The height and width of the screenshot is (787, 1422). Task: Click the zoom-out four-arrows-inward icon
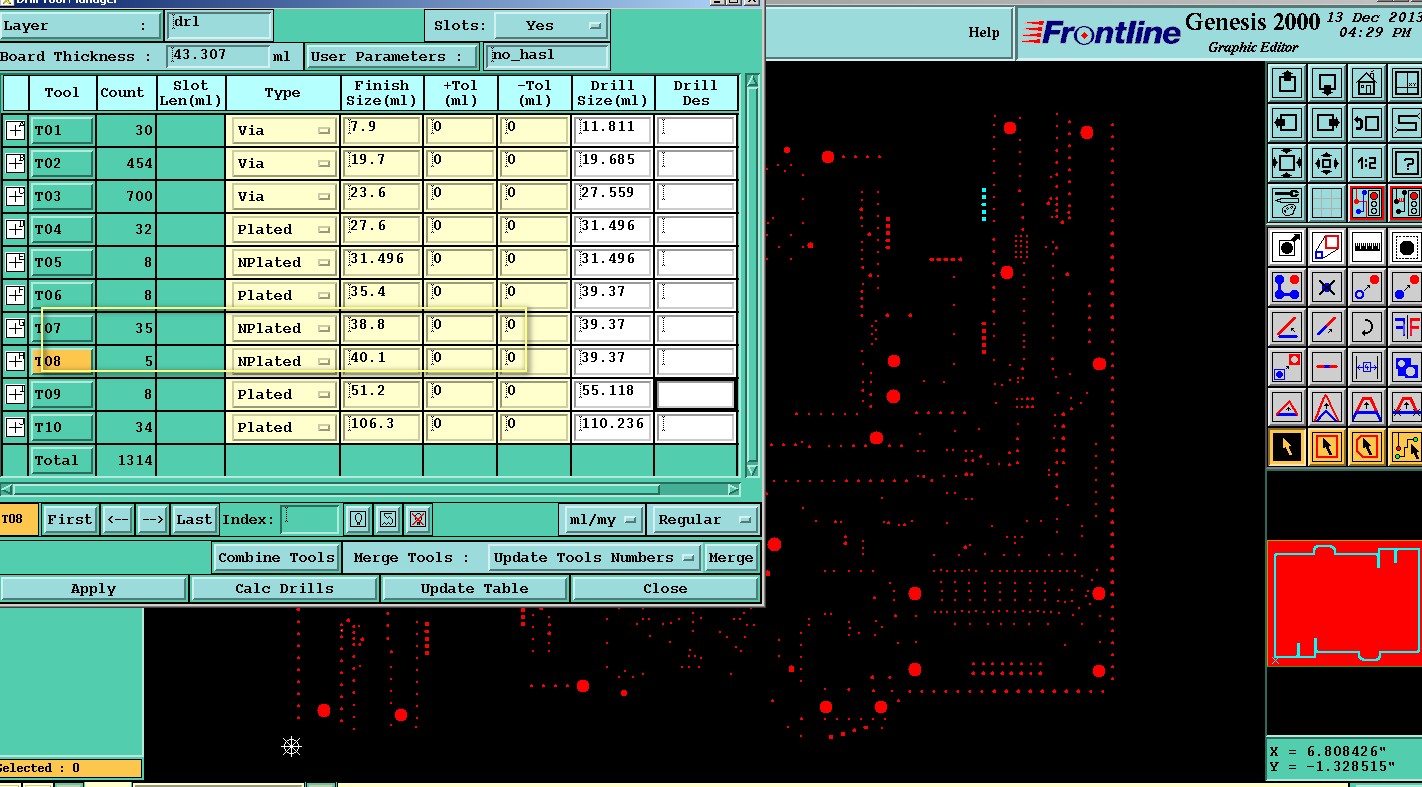[1326, 162]
